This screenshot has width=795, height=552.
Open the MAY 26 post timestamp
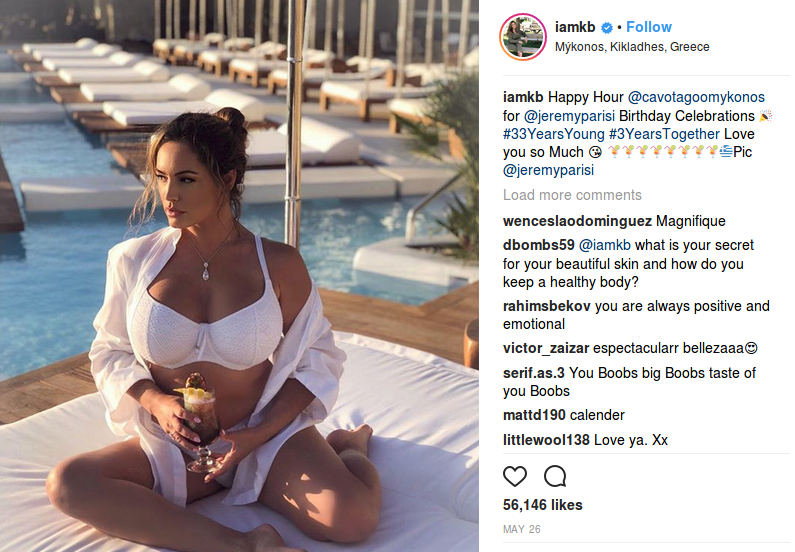521,529
